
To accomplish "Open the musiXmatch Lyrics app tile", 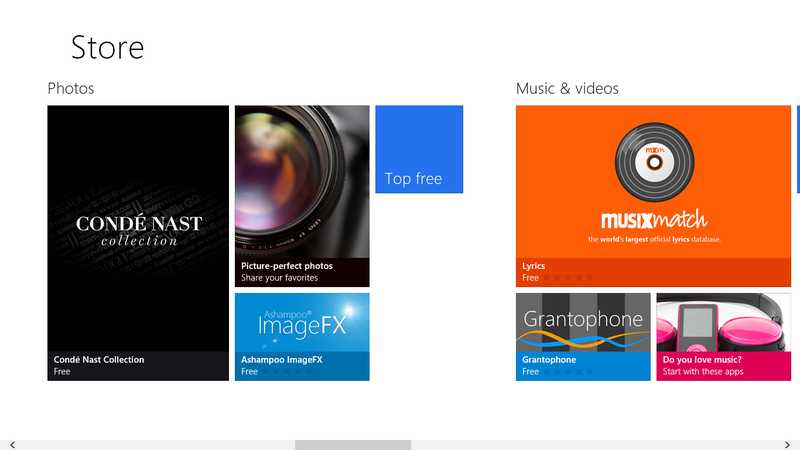I will tap(653, 196).
